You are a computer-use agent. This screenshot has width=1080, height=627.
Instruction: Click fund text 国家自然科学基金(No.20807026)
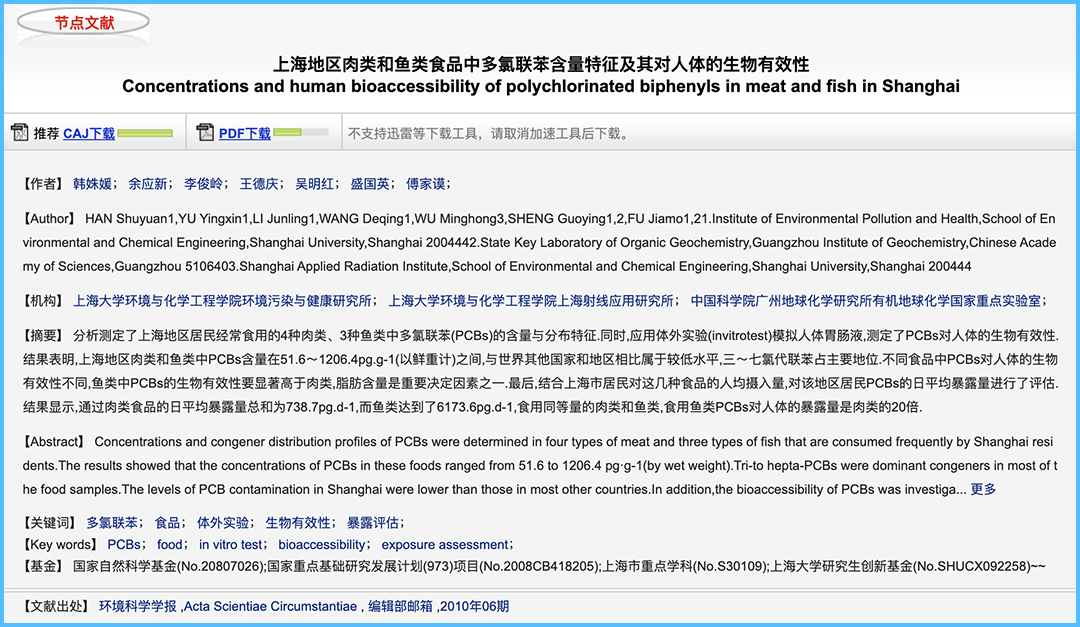[169, 566]
